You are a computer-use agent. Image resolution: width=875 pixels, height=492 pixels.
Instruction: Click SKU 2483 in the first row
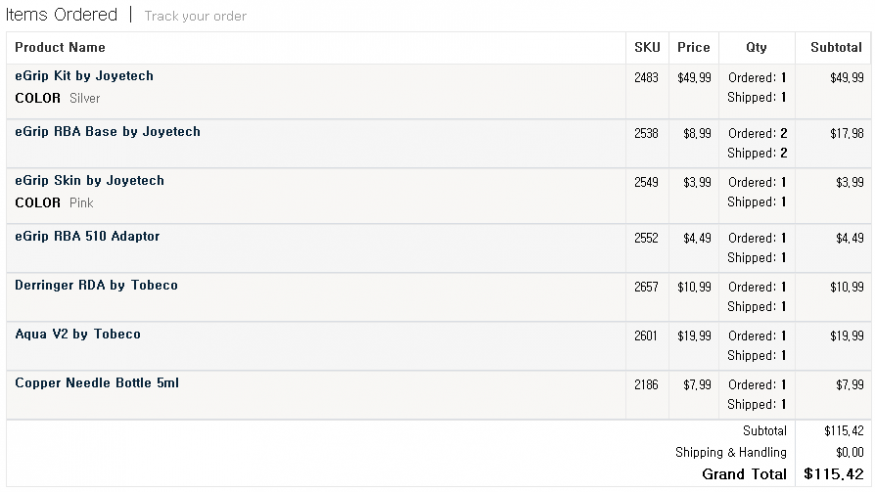coord(646,78)
